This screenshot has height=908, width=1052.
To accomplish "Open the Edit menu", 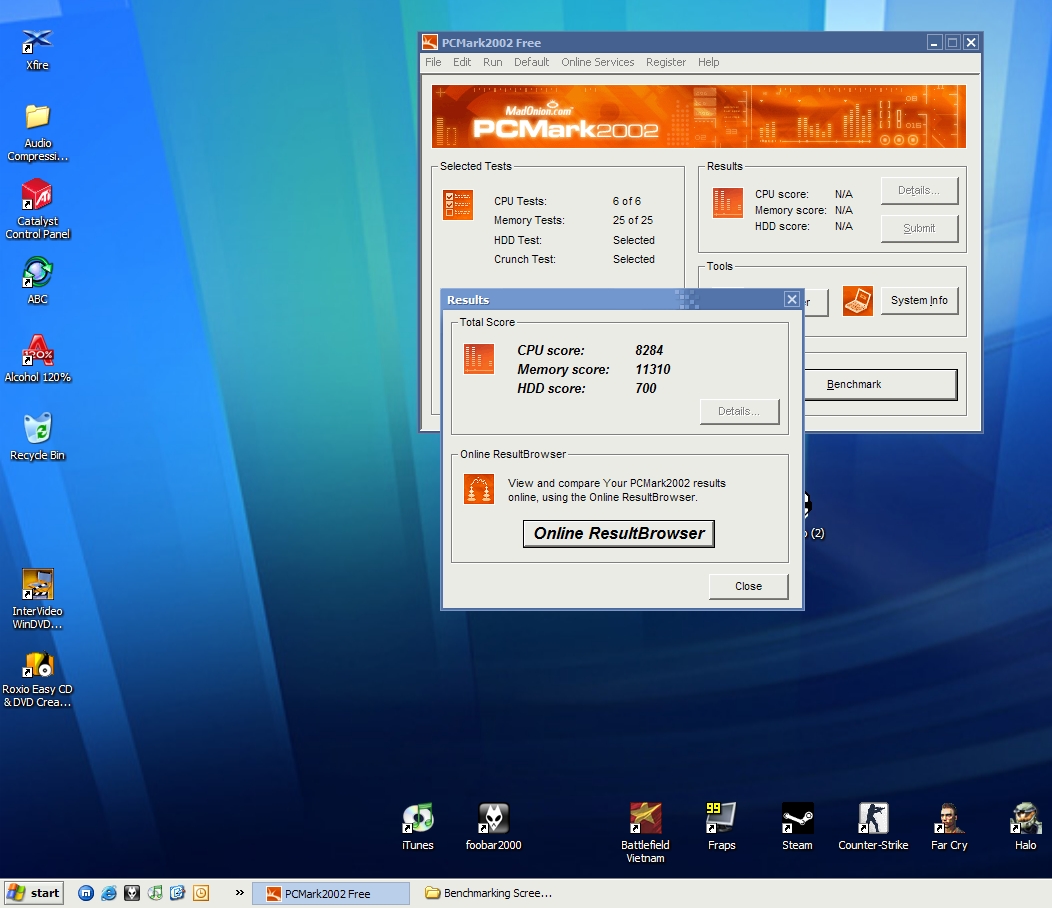I will [462, 62].
